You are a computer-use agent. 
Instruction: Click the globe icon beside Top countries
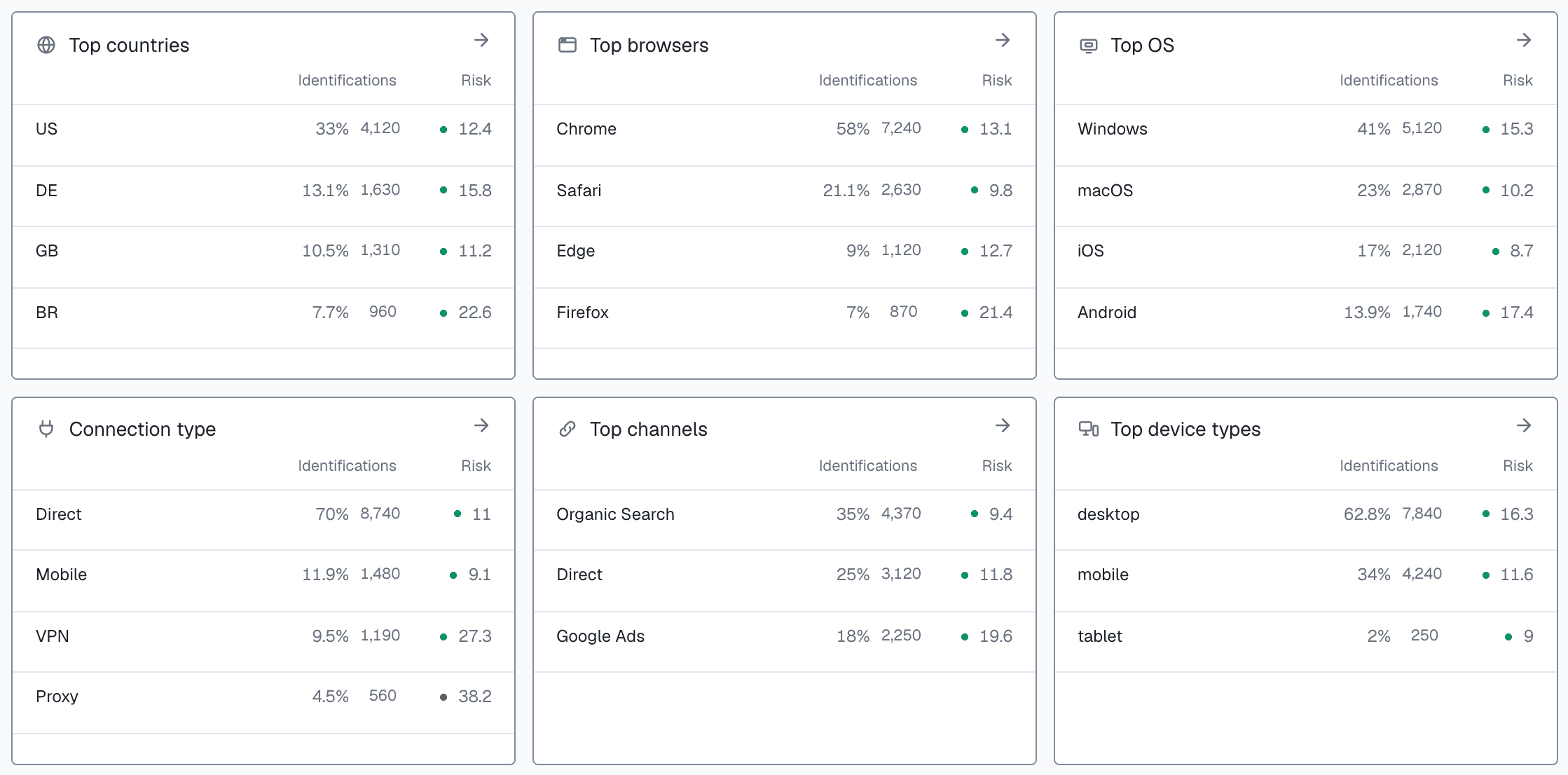[46, 46]
